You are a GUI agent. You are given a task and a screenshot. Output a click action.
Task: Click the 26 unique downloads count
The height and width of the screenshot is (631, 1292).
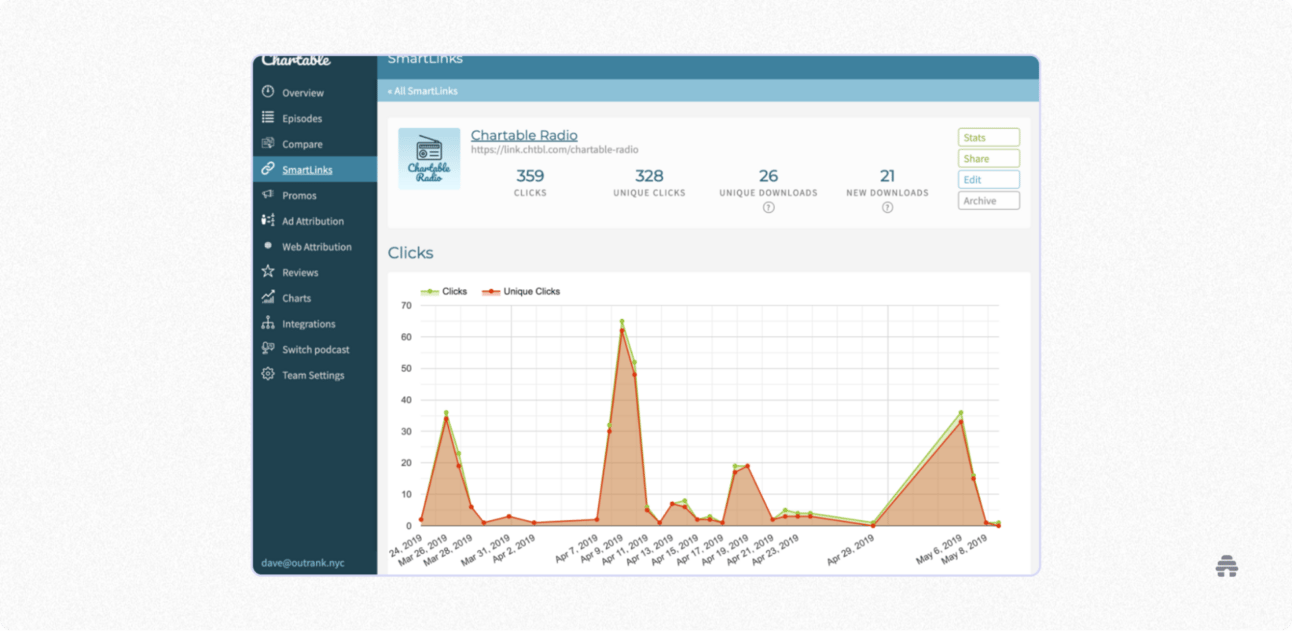pos(768,176)
